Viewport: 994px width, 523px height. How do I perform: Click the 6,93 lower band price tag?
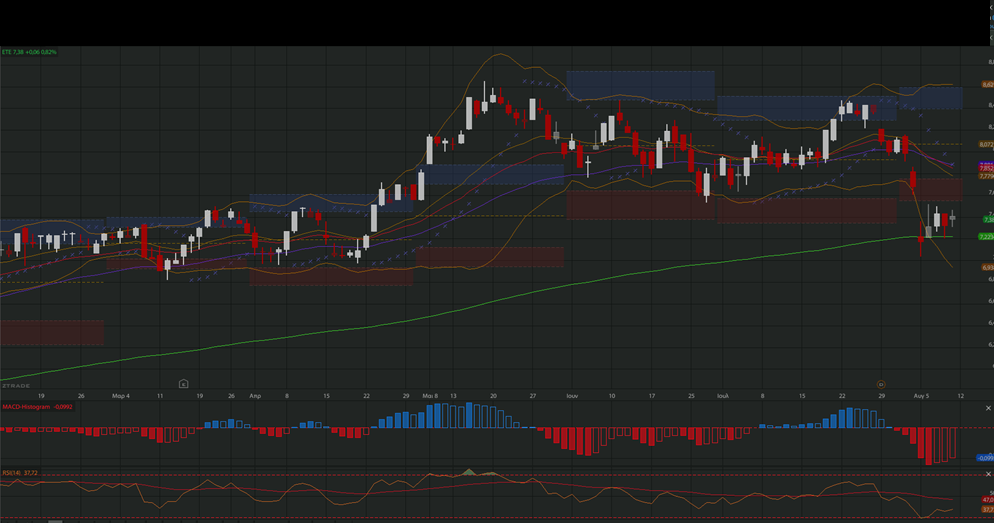point(988,268)
